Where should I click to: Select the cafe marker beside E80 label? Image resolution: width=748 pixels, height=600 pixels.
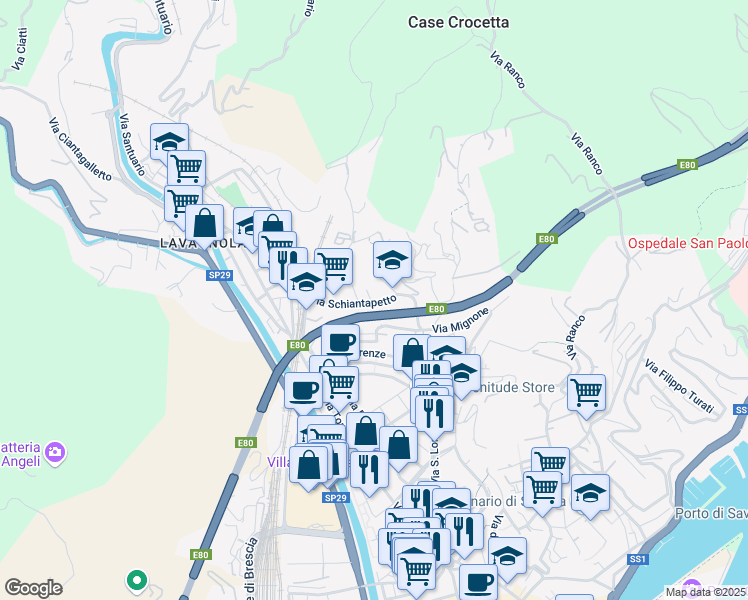(340, 342)
